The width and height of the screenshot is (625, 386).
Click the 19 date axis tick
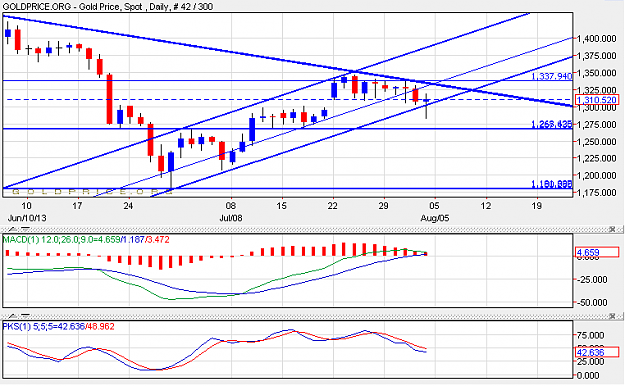coord(537,206)
